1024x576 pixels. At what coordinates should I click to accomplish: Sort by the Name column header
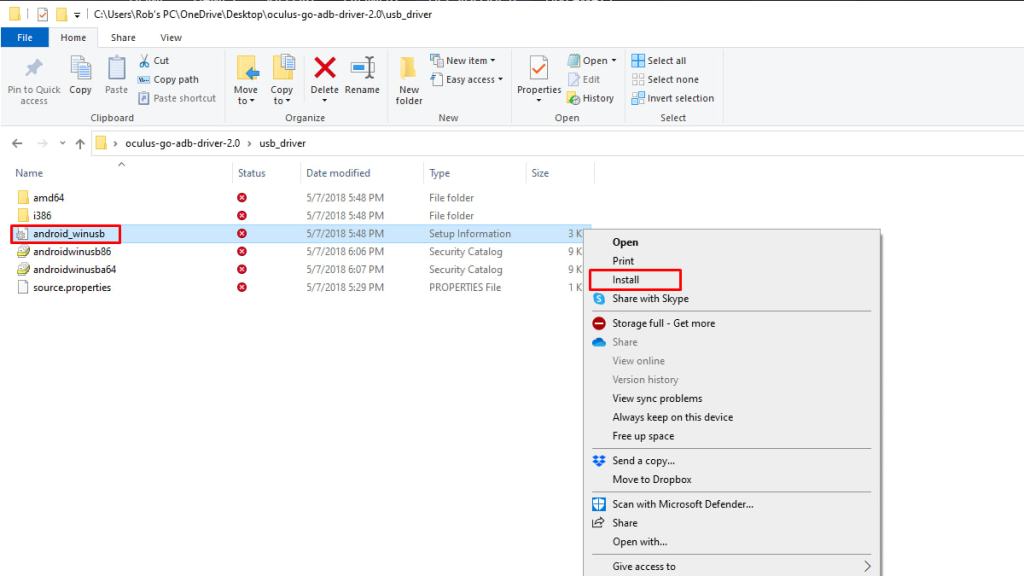(29, 173)
